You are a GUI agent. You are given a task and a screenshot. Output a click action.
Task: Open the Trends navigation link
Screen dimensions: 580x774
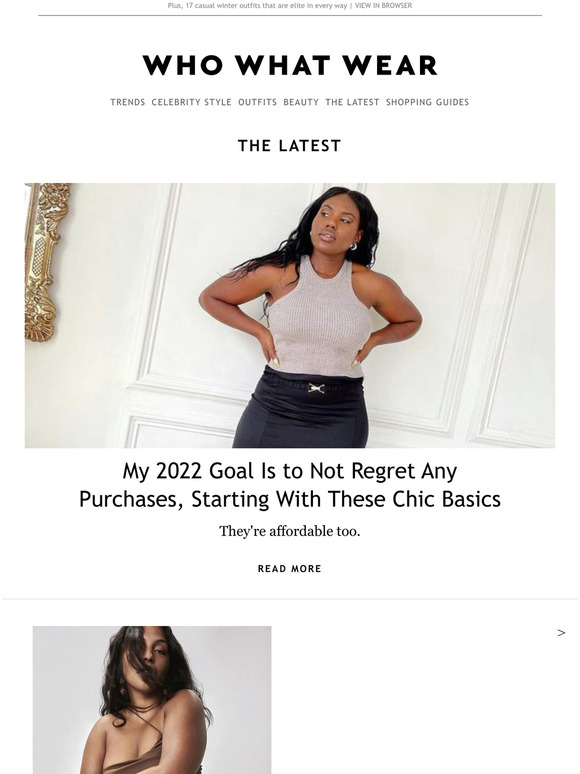tap(128, 102)
